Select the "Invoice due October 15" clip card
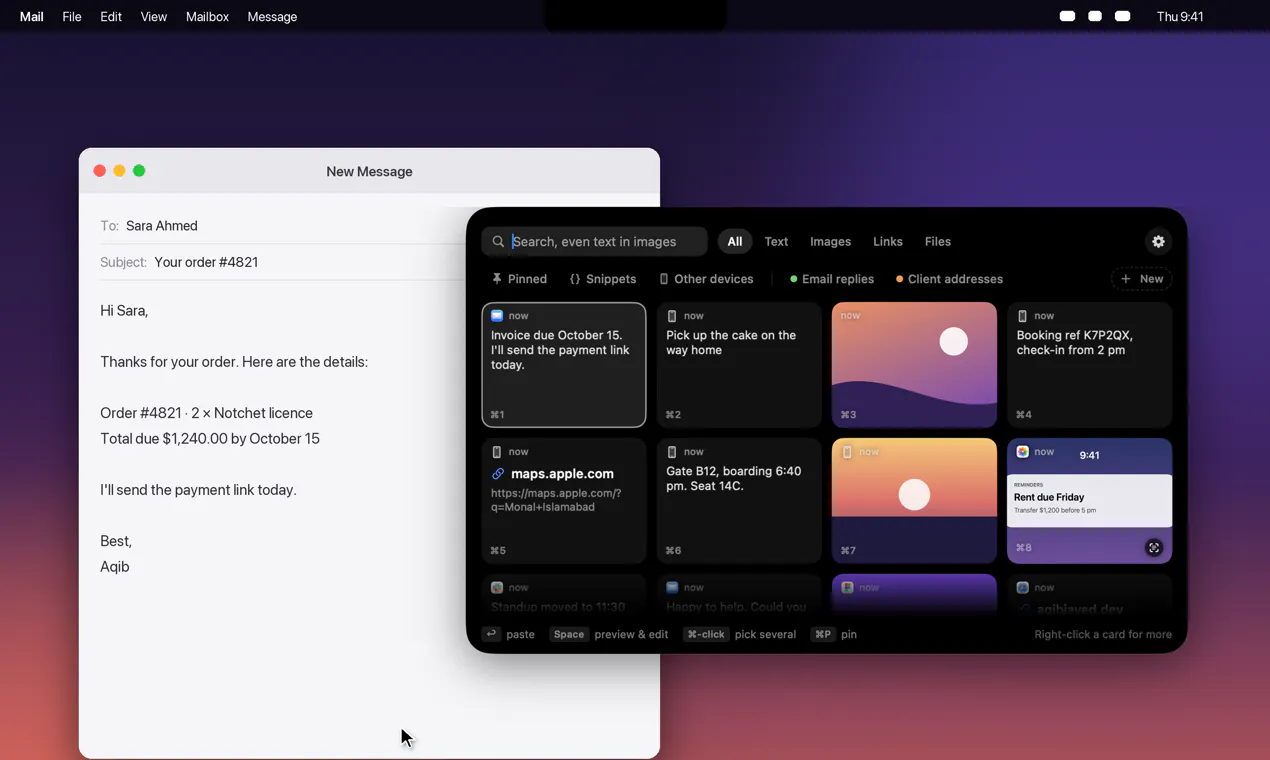The image size is (1270, 760). tap(564, 365)
